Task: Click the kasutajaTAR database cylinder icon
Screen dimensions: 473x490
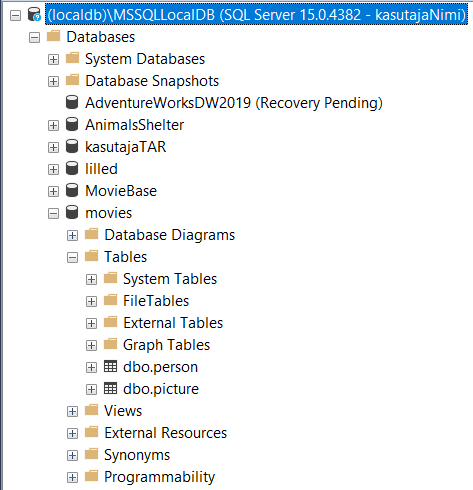Action: coord(72,146)
